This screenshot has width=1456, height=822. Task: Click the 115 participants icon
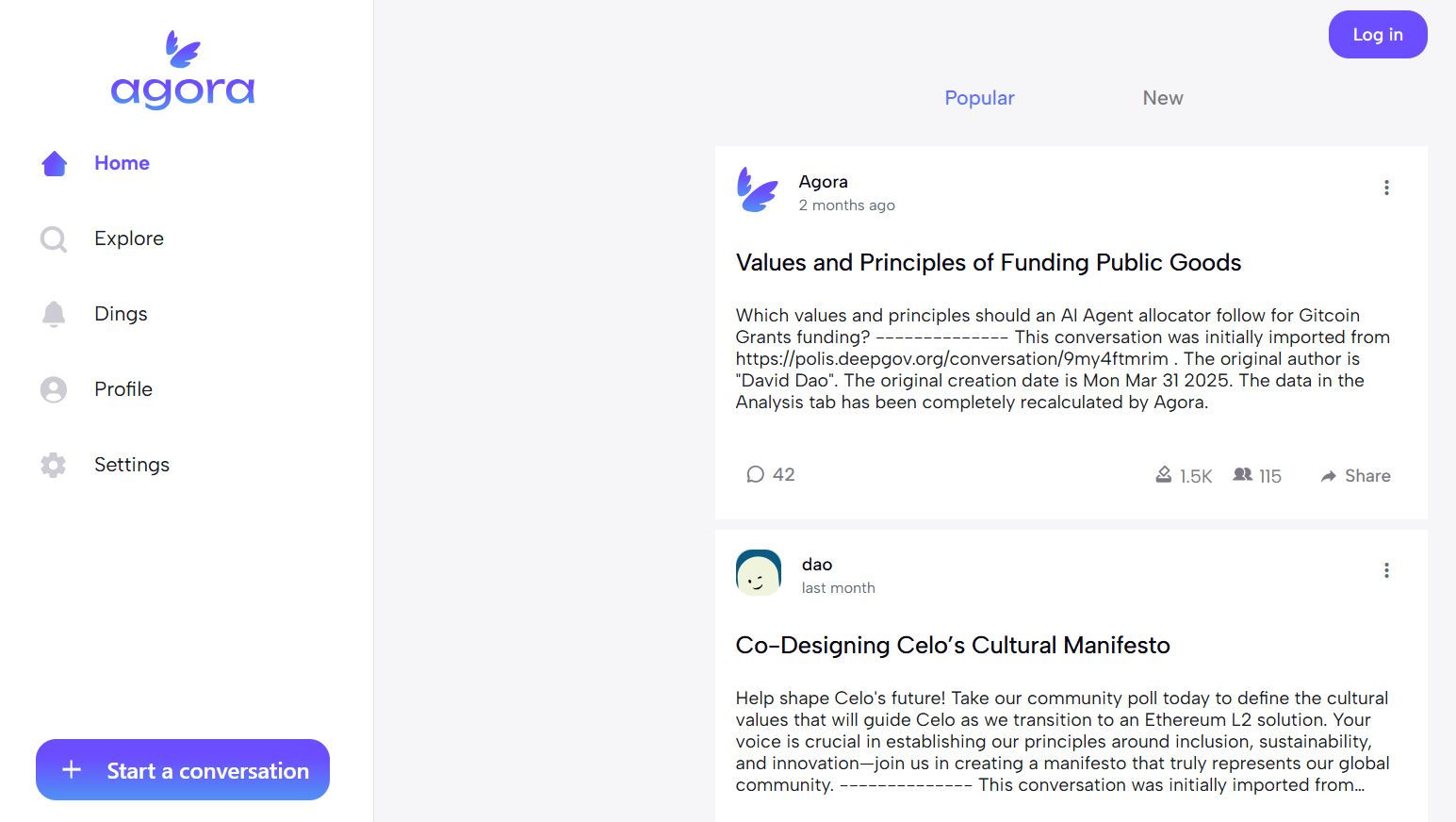[1243, 475]
